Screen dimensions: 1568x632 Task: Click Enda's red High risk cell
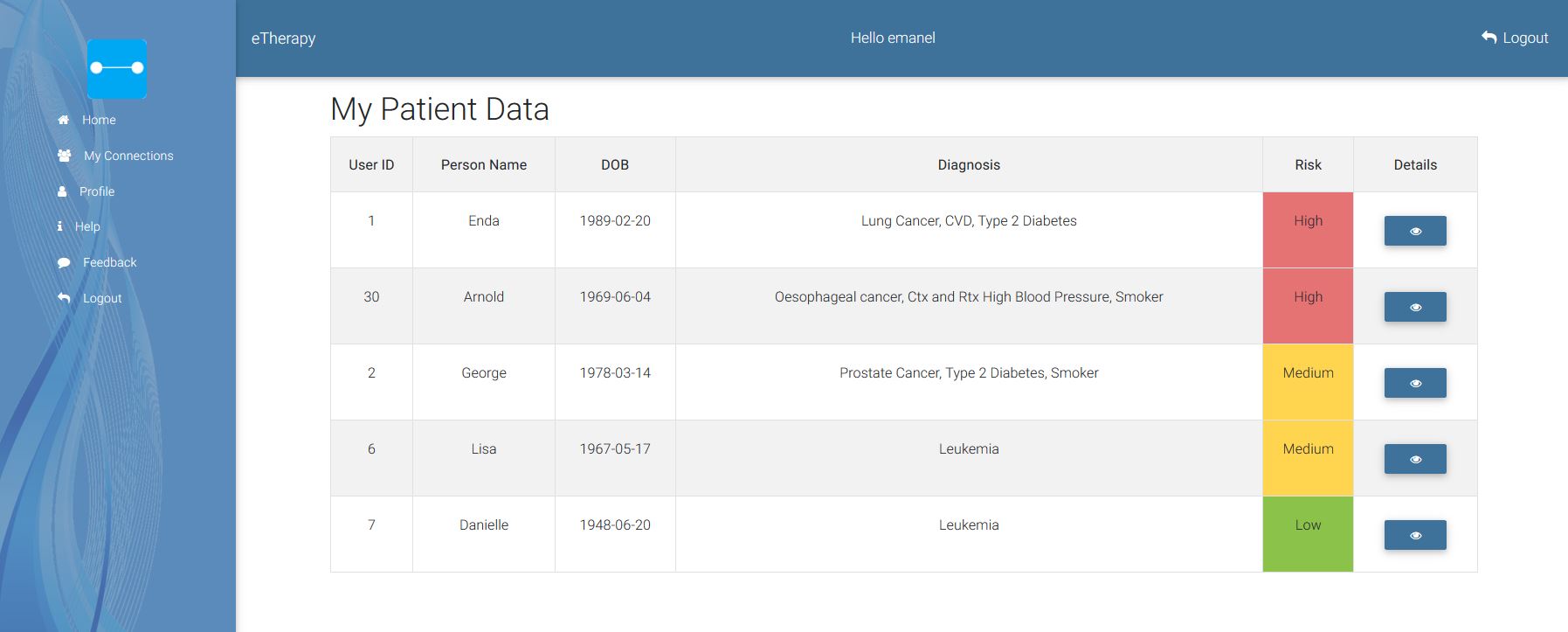[x=1307, y=230]
